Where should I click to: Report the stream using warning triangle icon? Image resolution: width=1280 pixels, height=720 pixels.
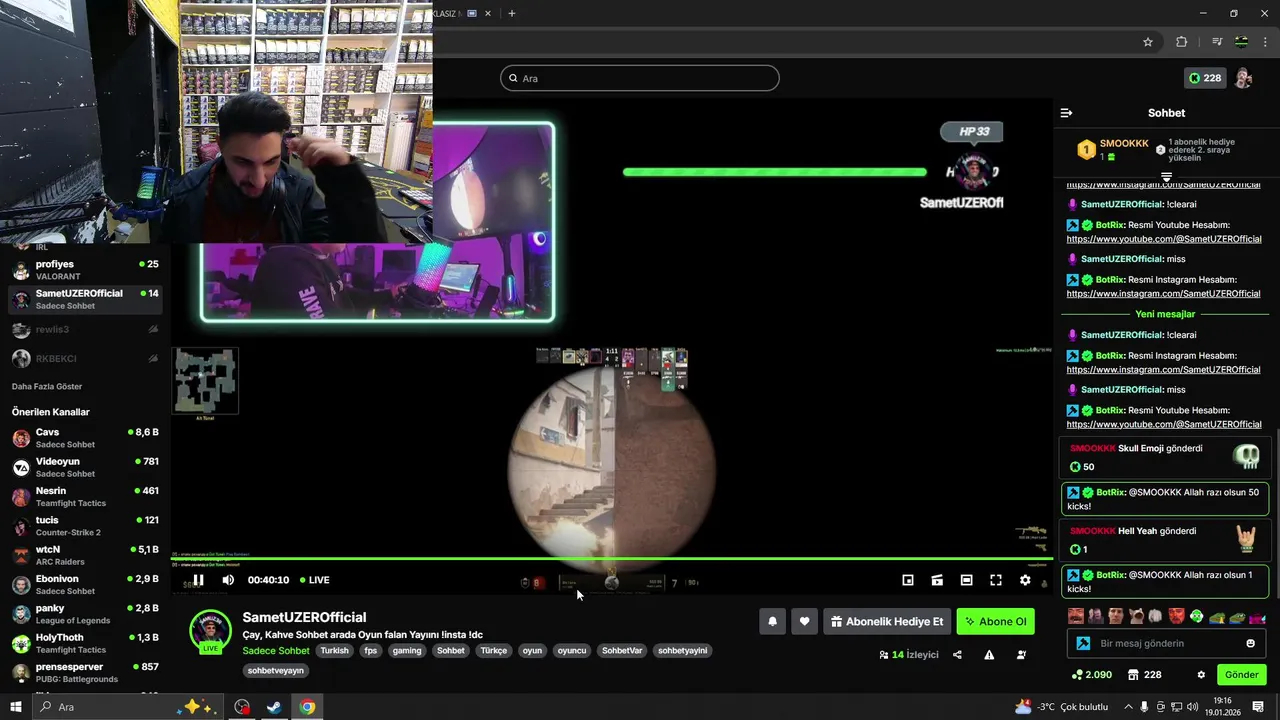pyautogui.click(x=989, y=655)
